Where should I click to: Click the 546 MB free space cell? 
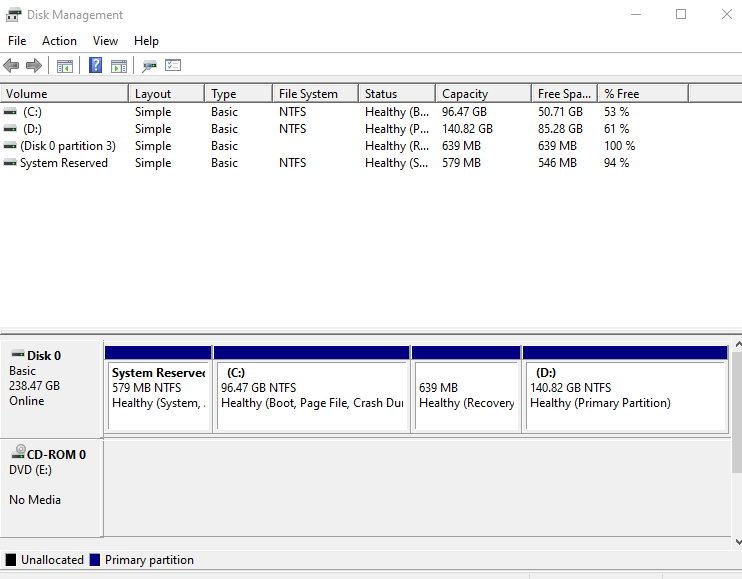pos(557,163)
